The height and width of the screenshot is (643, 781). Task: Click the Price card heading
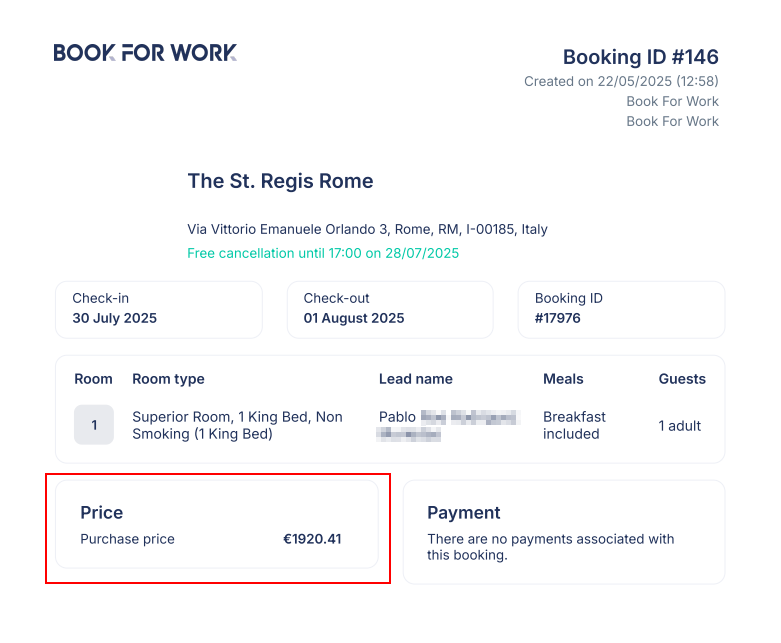(x=102, y=513)
